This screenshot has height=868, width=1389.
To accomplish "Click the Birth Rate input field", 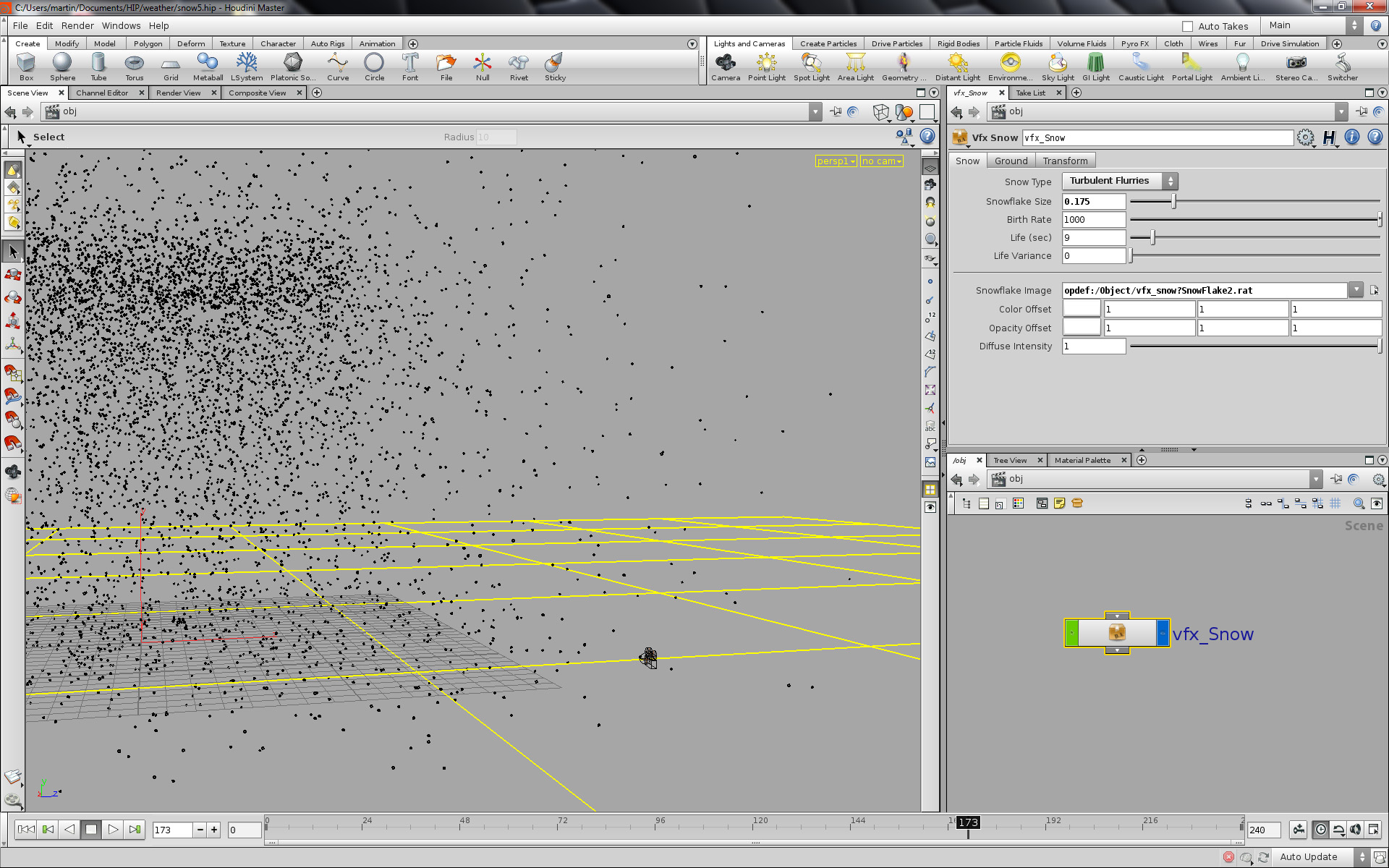I will click(1093, 220).
